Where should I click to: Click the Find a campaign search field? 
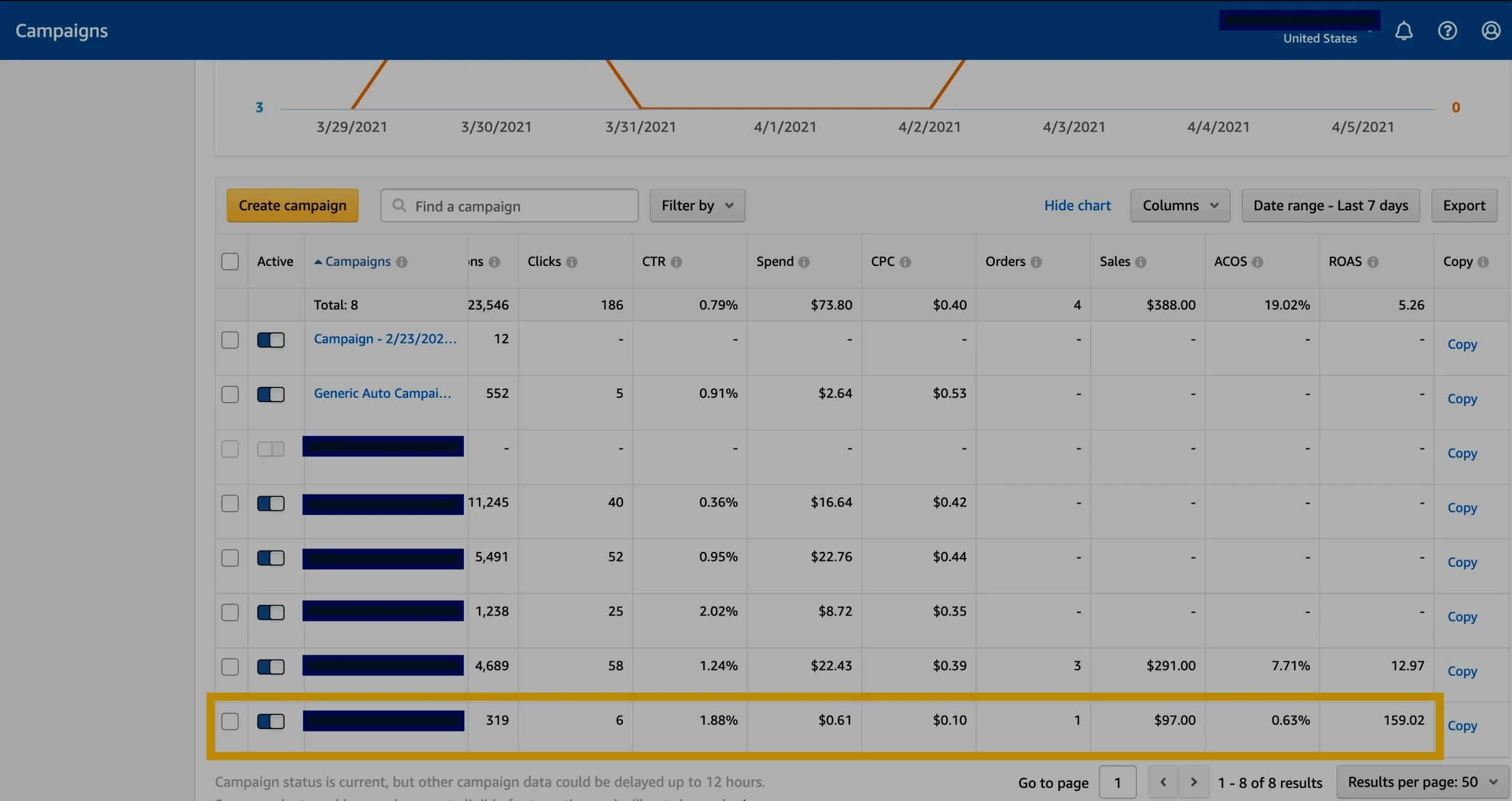pos(509,206)
